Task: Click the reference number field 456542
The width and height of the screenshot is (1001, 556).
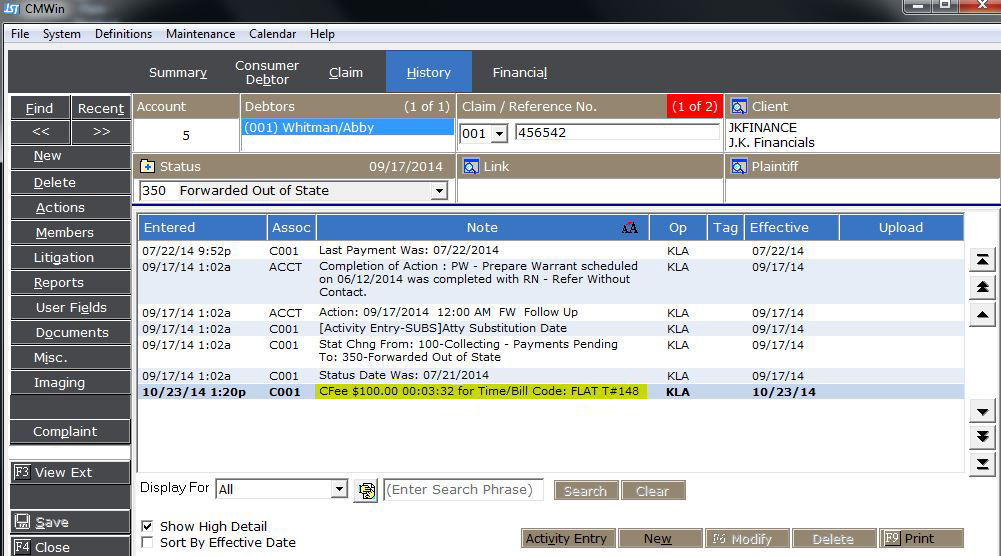Action: [617, 132]
